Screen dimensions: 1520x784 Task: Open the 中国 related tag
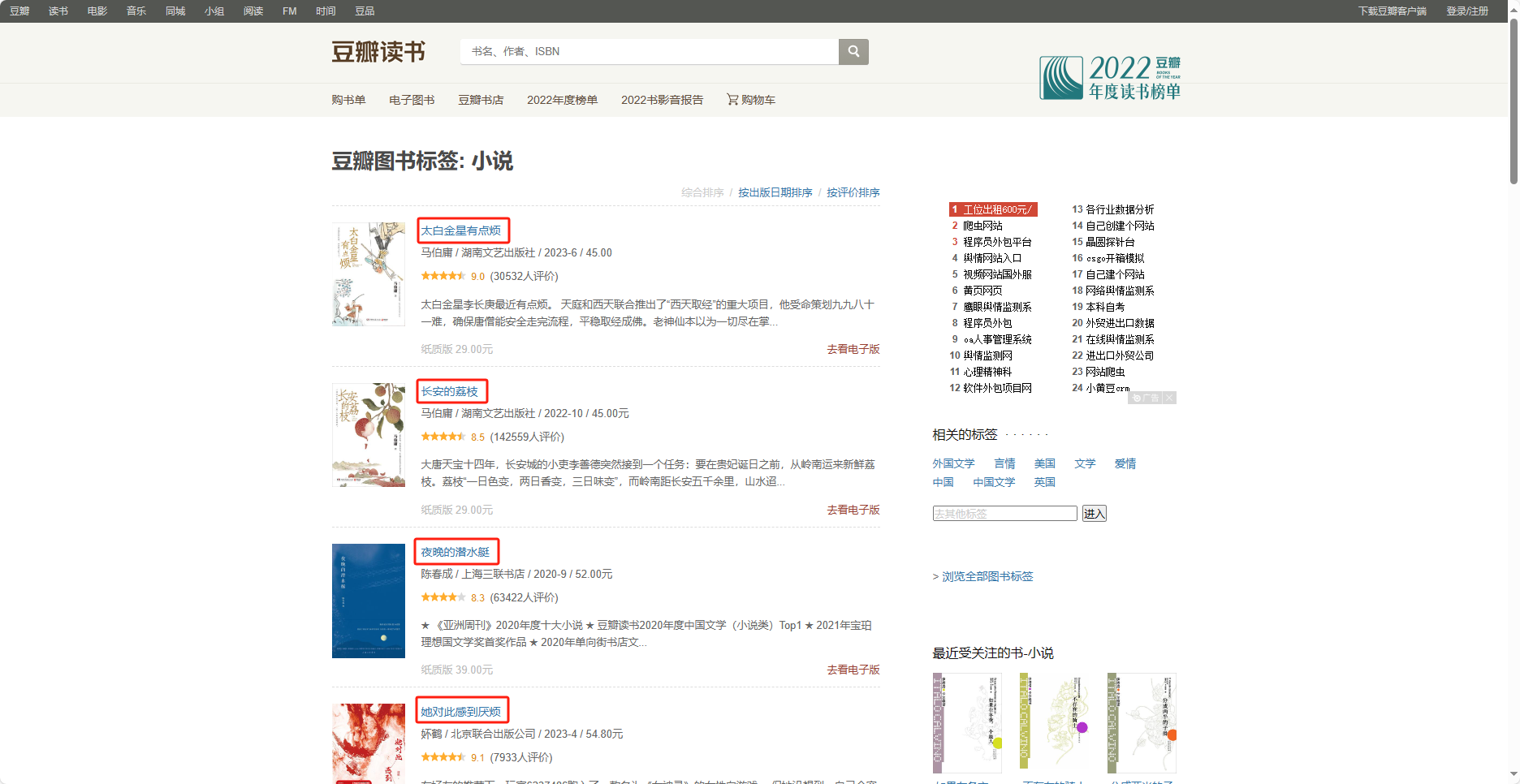[x=944, y=482]
